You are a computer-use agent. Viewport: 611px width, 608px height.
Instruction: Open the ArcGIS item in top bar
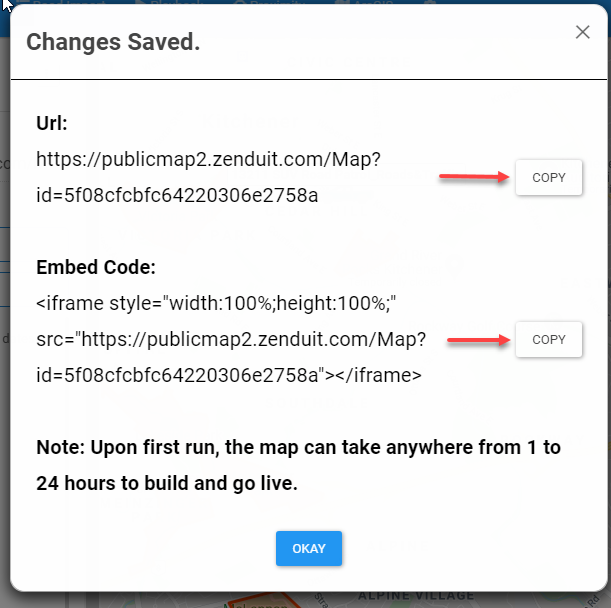[364, 2]
